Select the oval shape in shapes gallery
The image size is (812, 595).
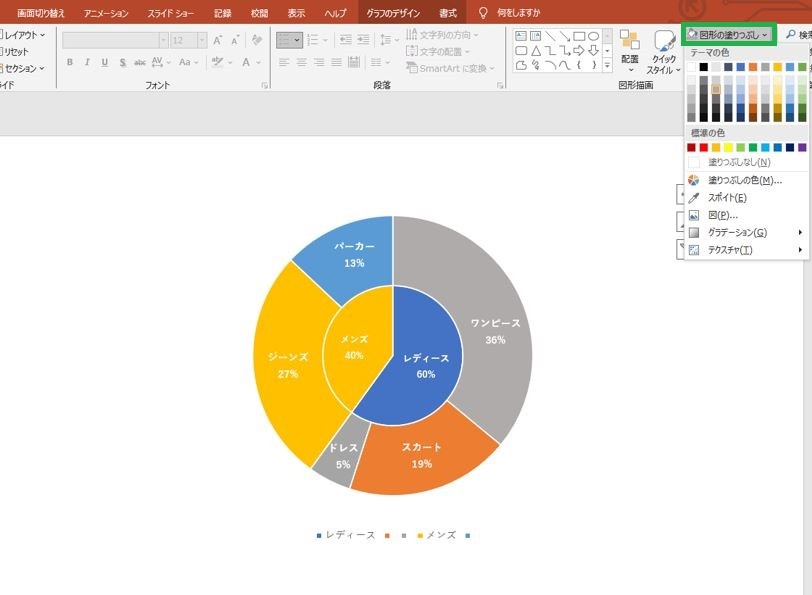[x=593, y=36]
